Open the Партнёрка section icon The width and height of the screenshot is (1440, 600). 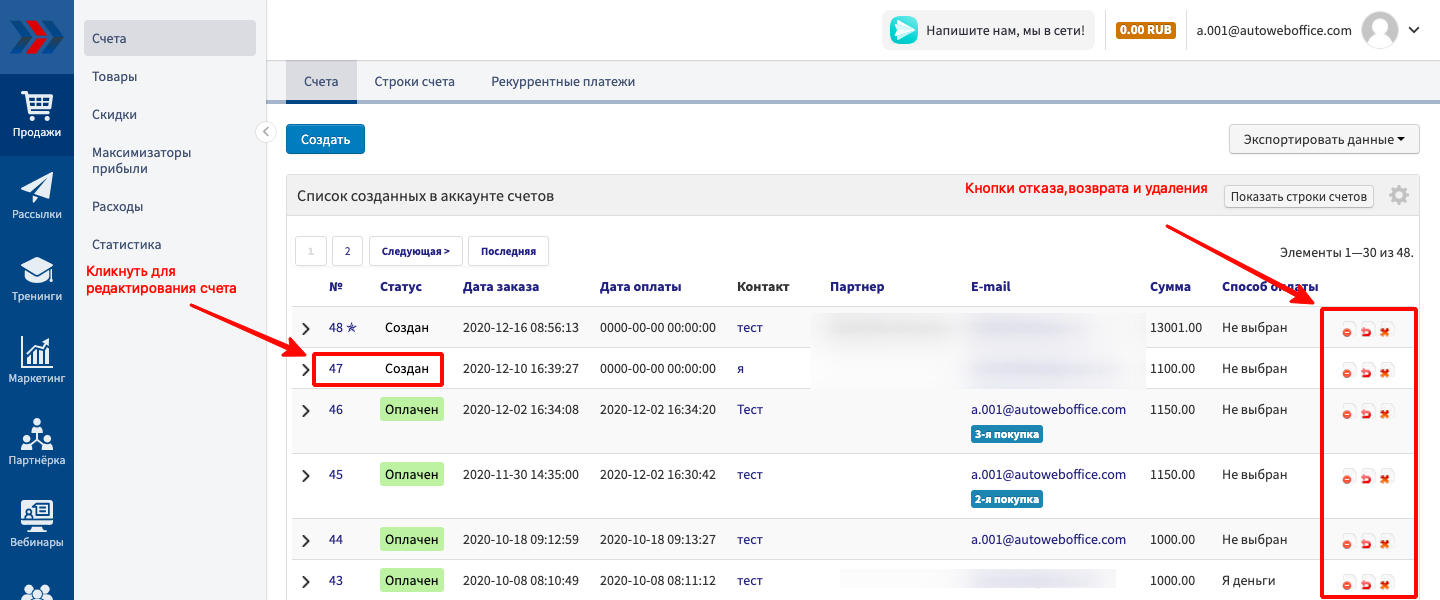[x=37, y=443]
